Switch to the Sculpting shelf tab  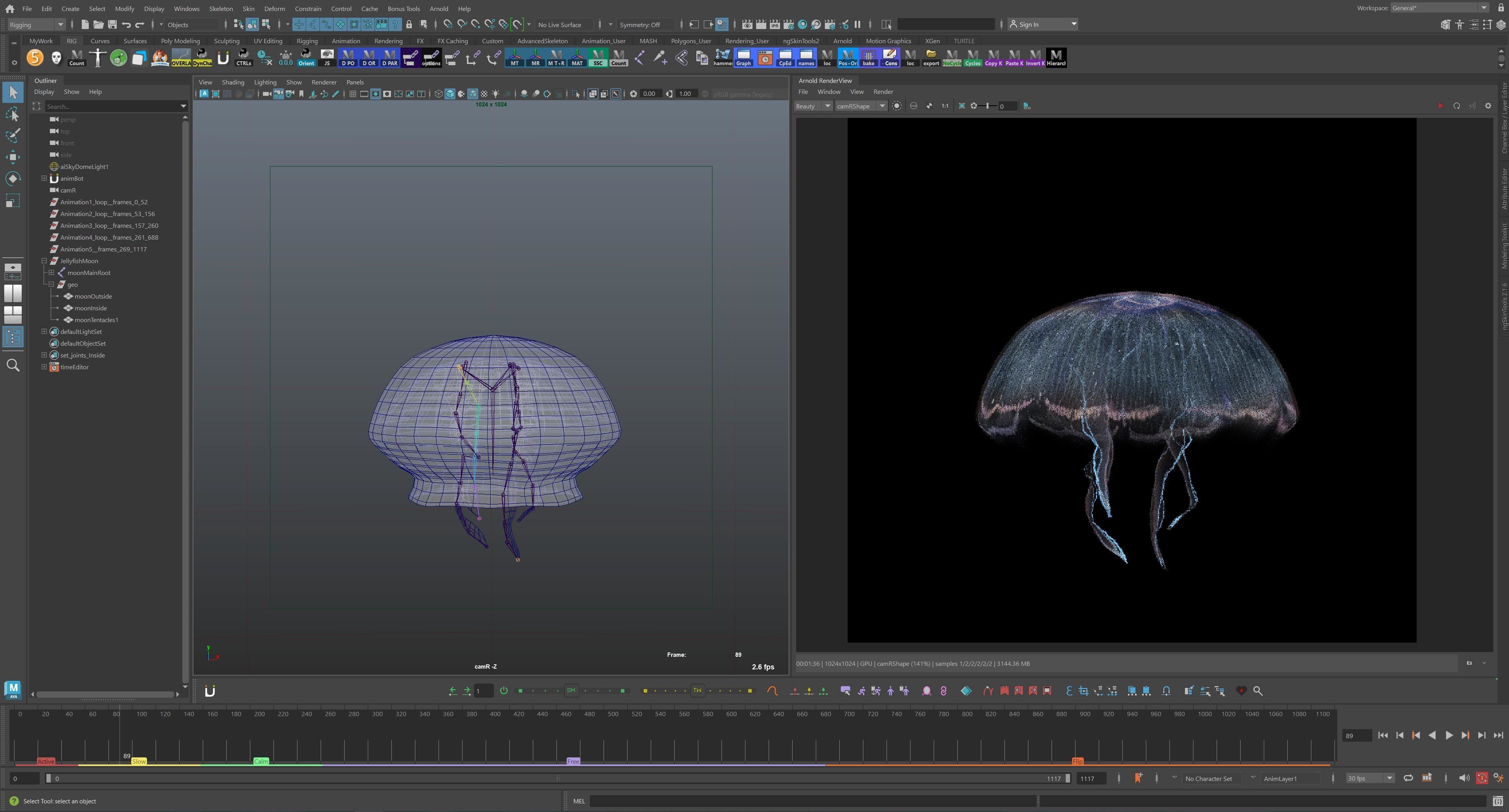click(226, 41)
